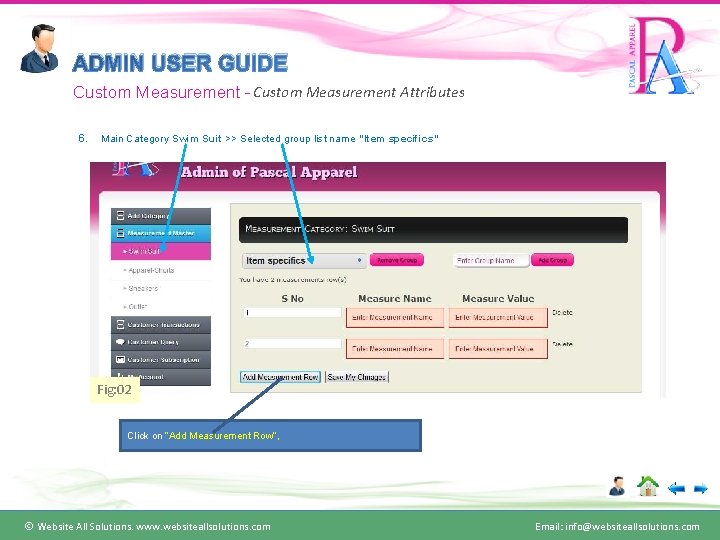Click the admin avatar beside Admin User Guide
720x540 pixels.
pos(39,48)
